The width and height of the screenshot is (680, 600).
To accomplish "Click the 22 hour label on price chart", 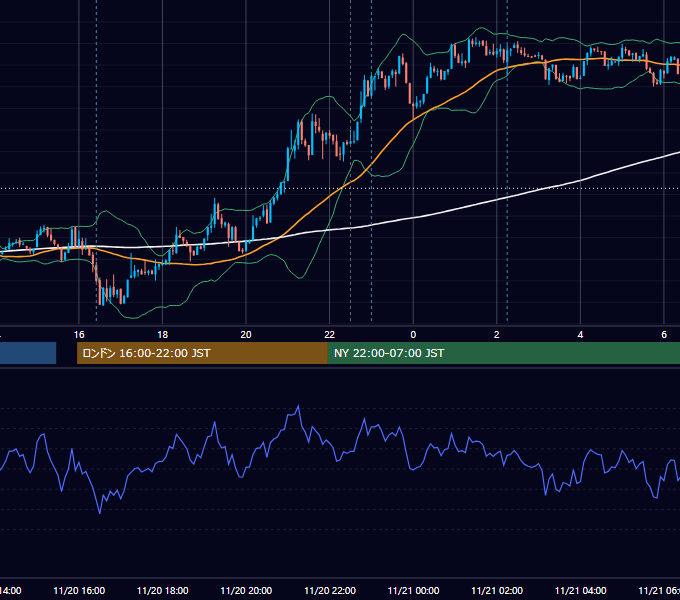I will click(x=330, y=335).
